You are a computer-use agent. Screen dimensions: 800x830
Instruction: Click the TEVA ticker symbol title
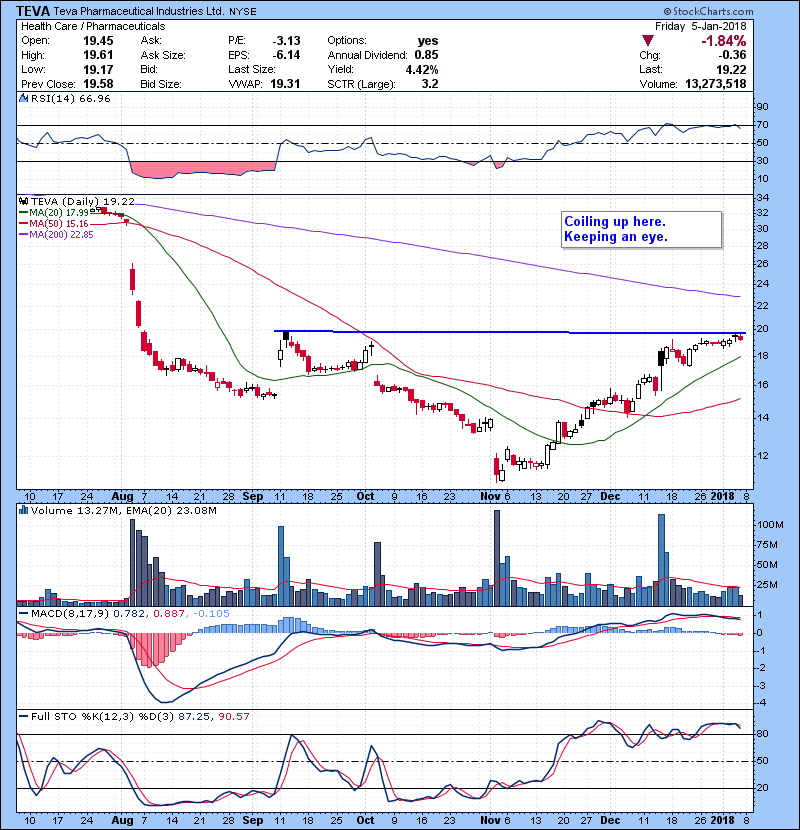33,11
